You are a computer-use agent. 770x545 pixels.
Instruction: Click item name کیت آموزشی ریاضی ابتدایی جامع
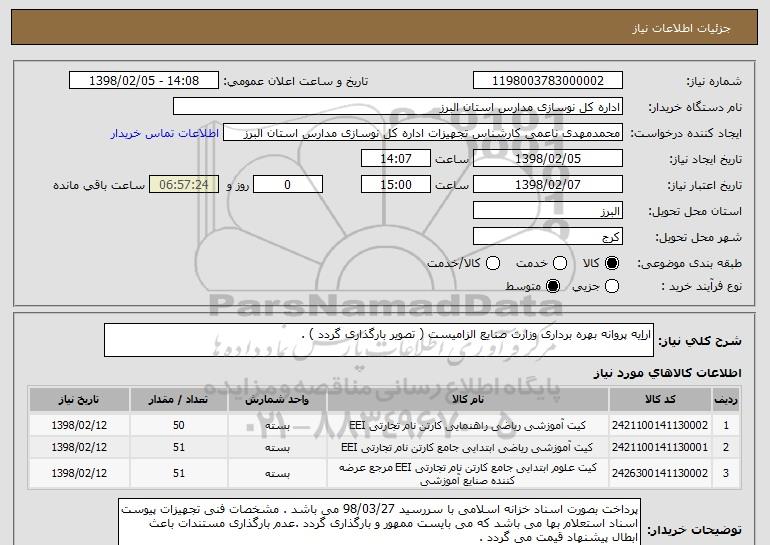tap(468, 447)
